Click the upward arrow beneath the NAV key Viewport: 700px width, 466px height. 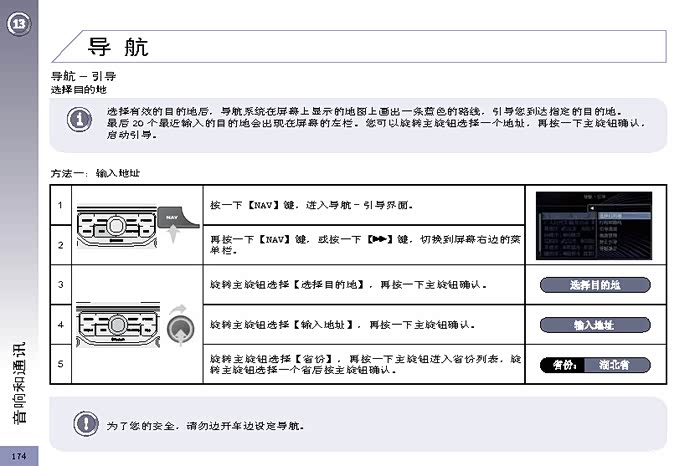coord(173,234)
